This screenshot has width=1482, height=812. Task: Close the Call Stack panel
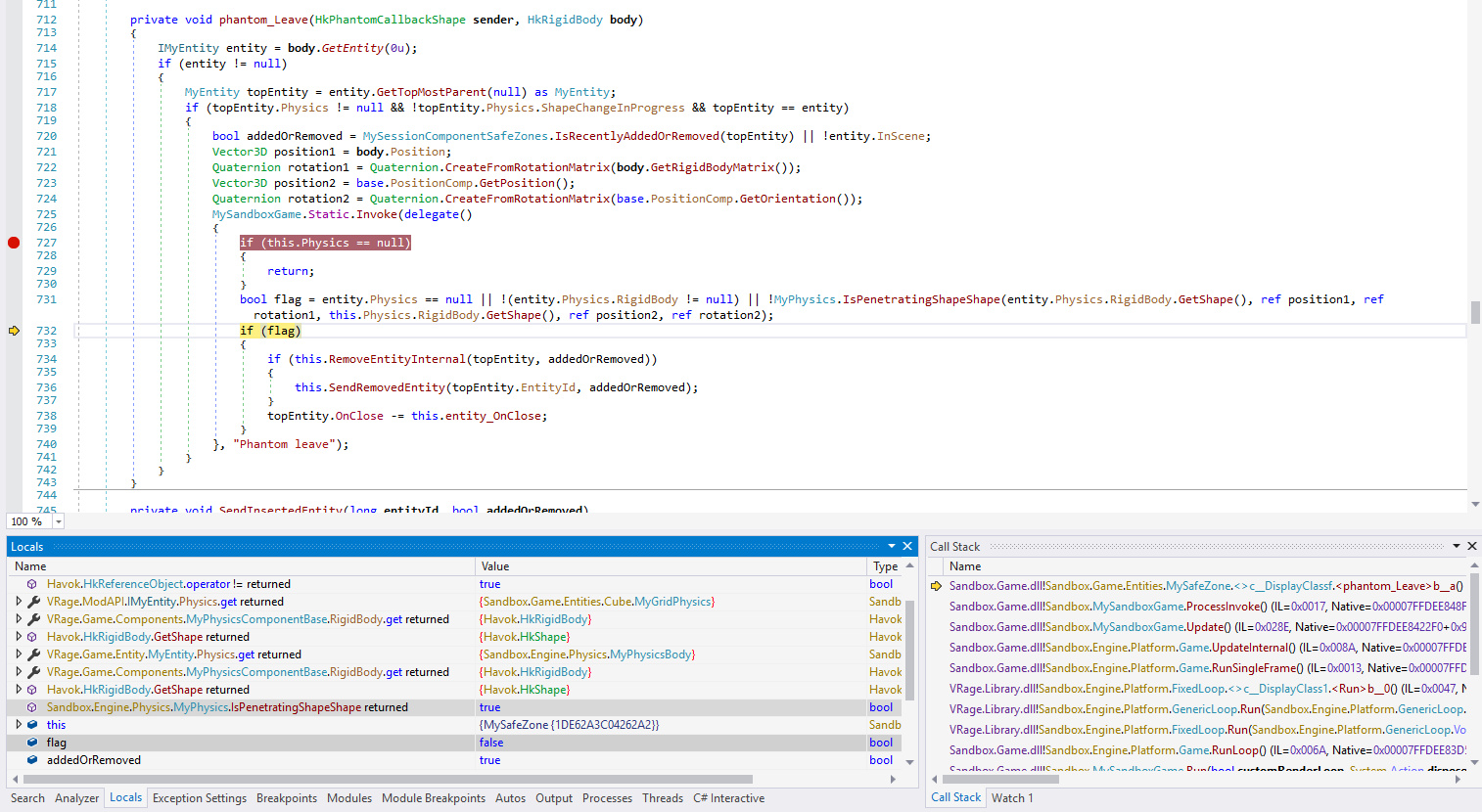(1471, 546)
